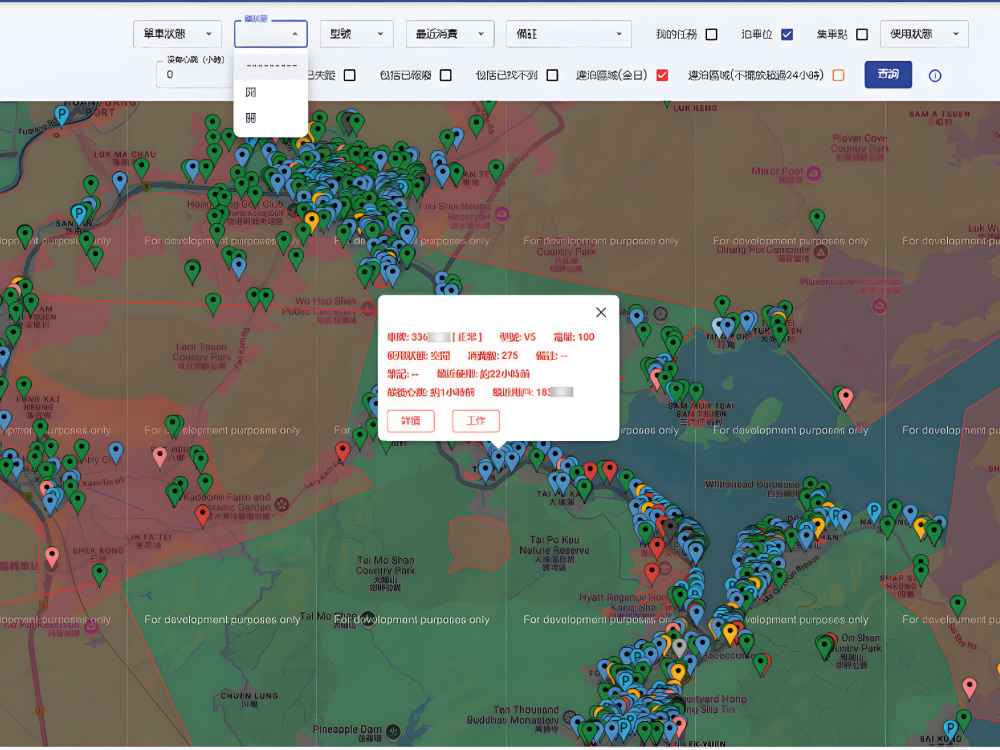
Task: Choose the 開 option in dropdown list
Action: [270, 118]
